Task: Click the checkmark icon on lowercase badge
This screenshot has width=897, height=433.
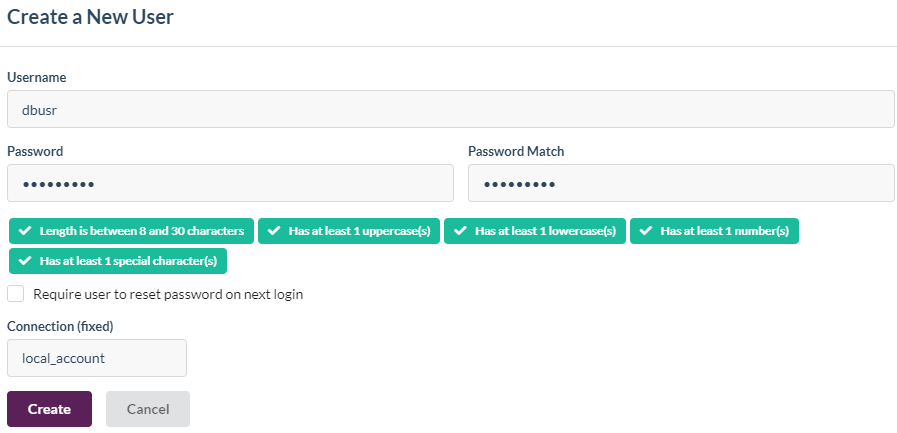Action: click(460, 231)
